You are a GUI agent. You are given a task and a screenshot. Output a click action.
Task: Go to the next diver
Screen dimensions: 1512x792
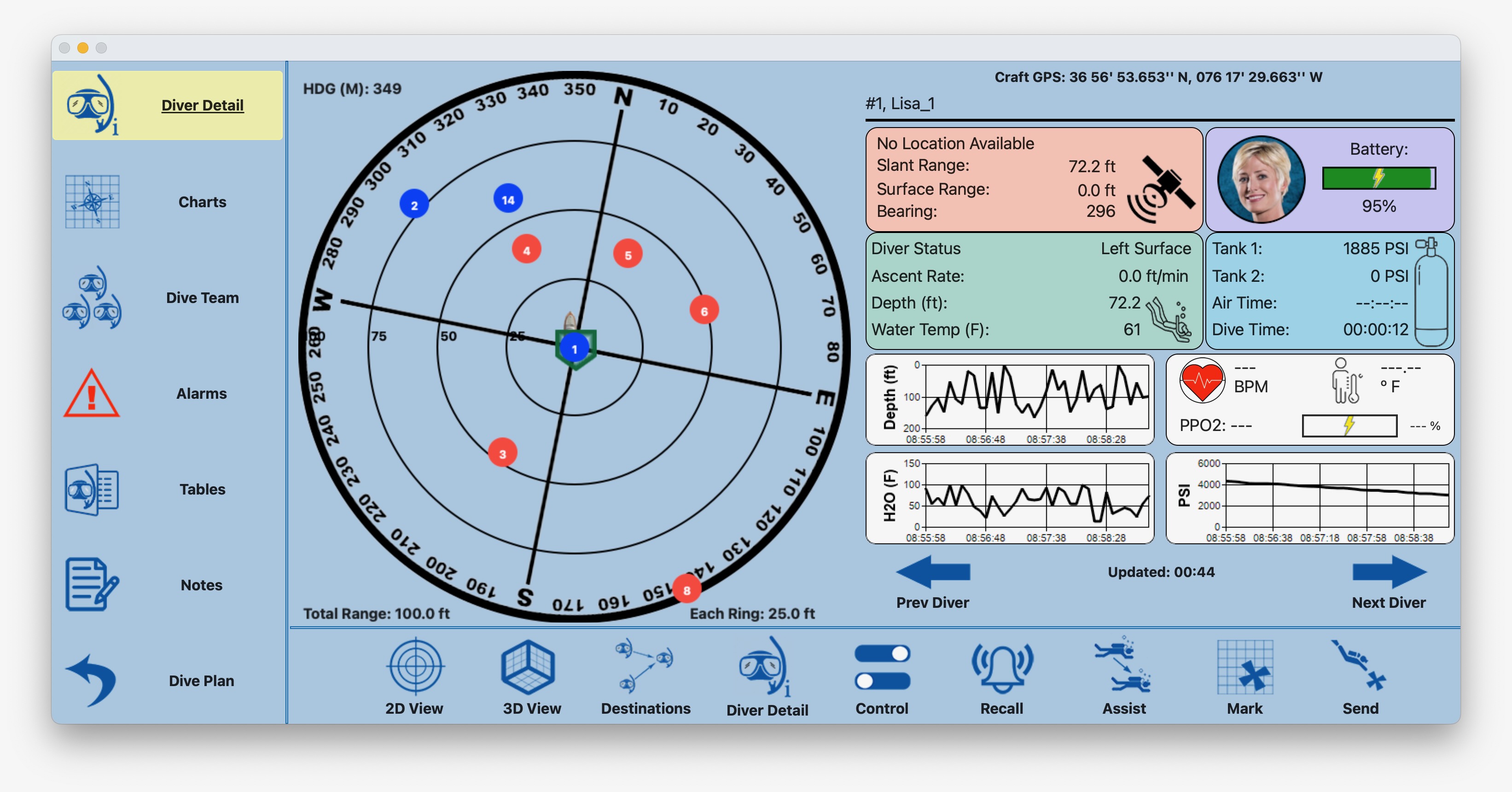[1389, 583]
